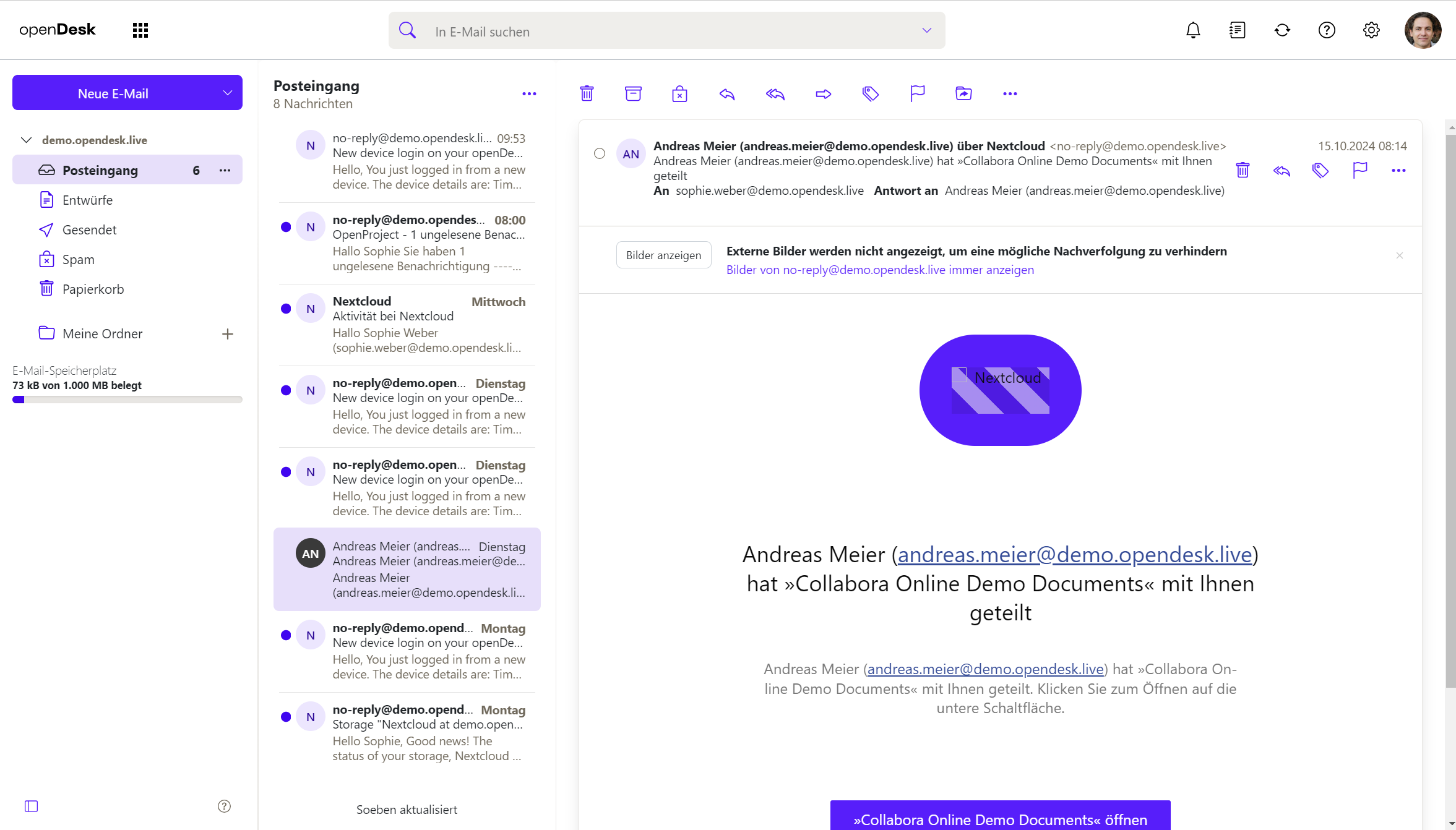The image size is (1456, 830).
Task: Open the search options dropdown chevron
Action: 926,30
